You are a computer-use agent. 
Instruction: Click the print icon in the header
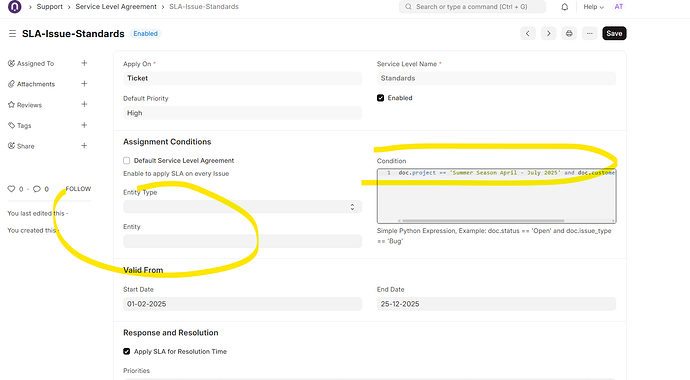[x=569, y=33]
